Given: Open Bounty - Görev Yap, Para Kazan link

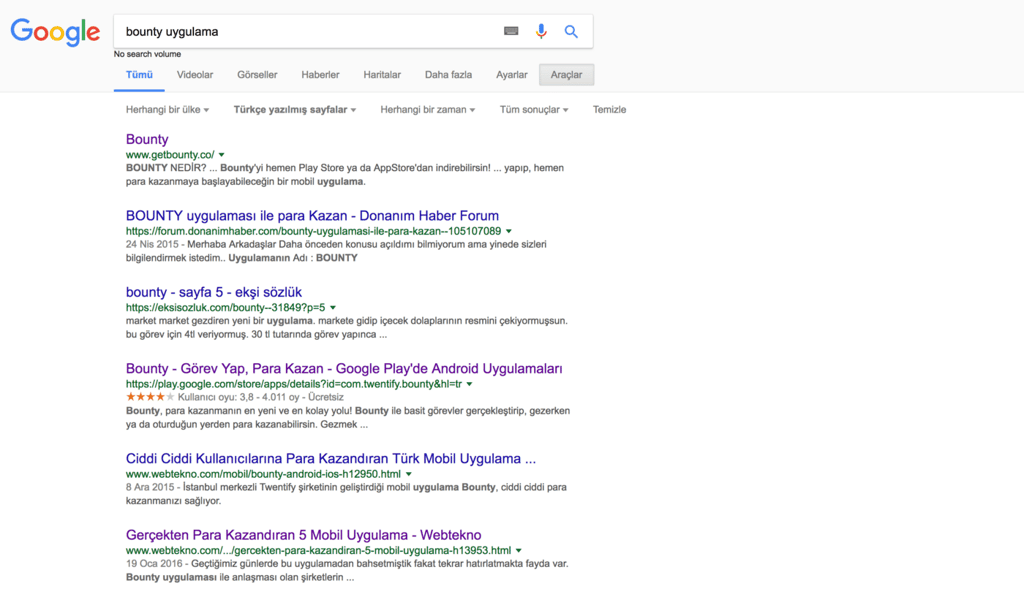Looking at the screenshot, I should tap(344, 368).
